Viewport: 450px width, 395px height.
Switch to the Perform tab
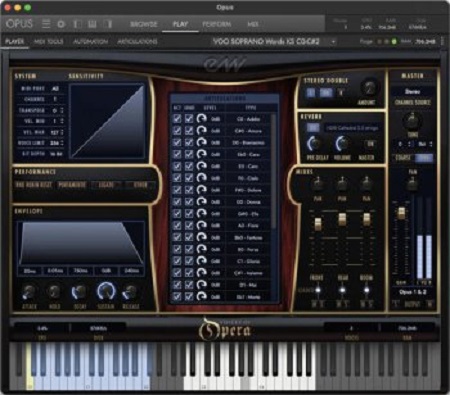(217, 24)
